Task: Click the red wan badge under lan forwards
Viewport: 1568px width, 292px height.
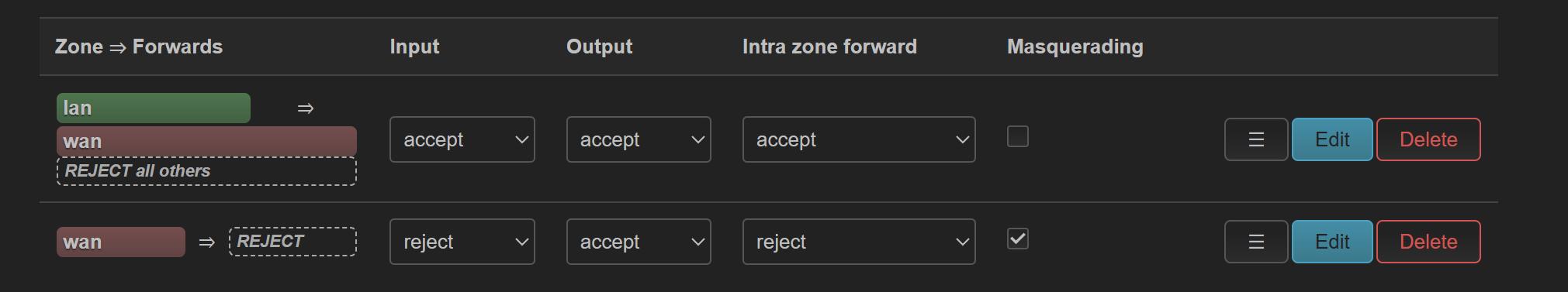Action: (206, 141)
